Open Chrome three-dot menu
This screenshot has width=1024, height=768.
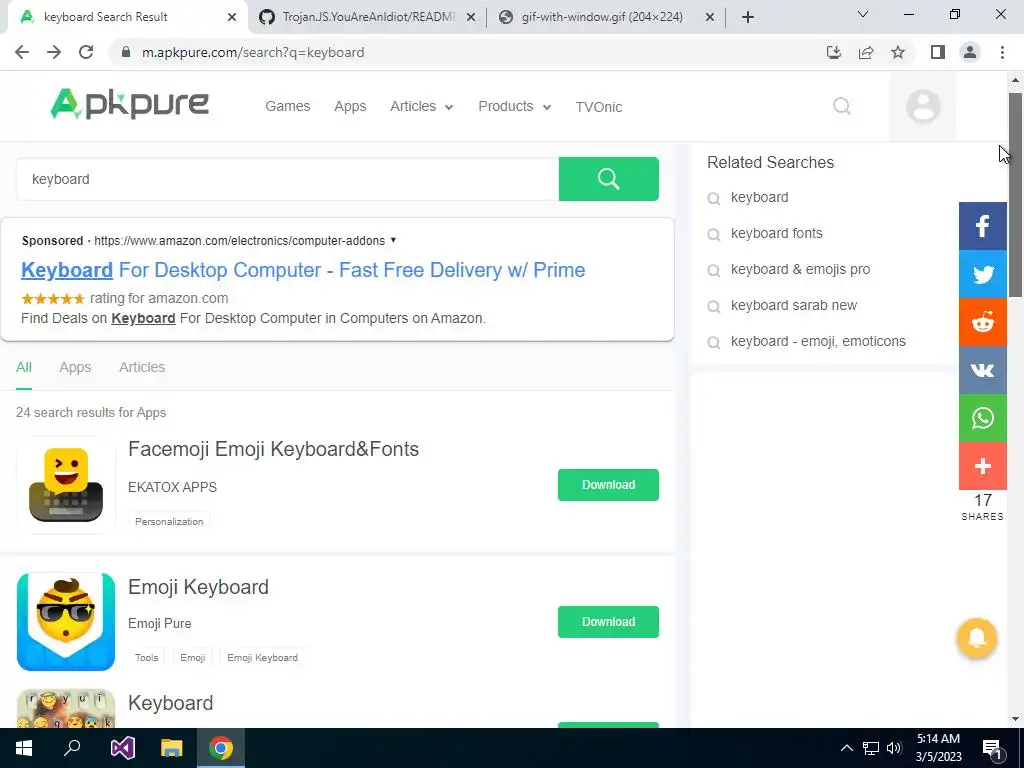[1002, 52]
